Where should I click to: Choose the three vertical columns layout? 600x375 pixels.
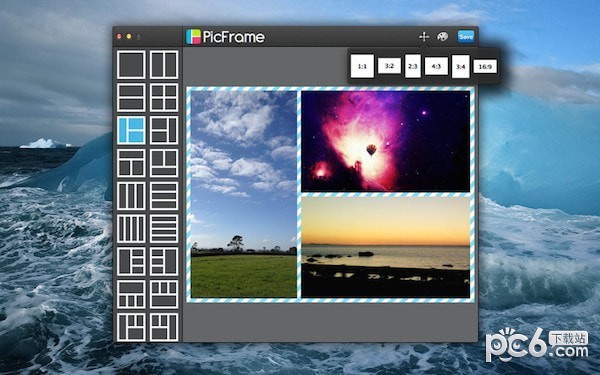pos(131,196)
